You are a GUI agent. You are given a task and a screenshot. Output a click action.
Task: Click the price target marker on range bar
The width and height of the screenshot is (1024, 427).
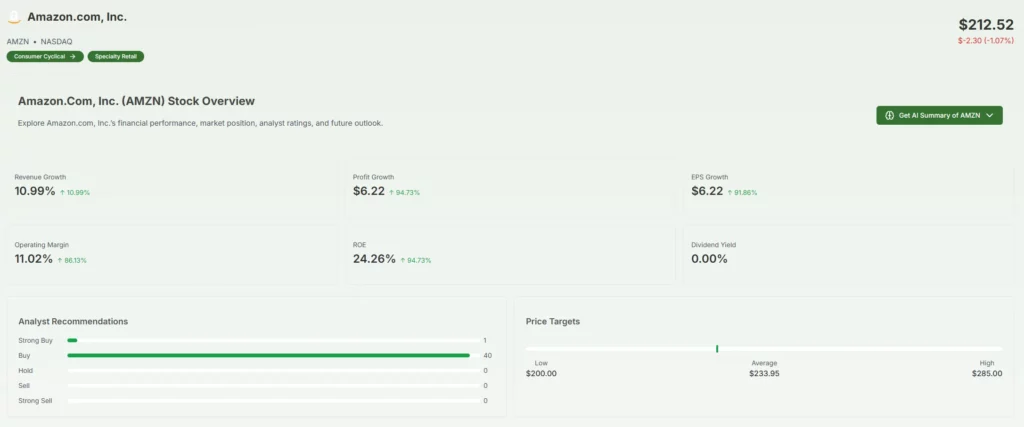coord(717,348)
